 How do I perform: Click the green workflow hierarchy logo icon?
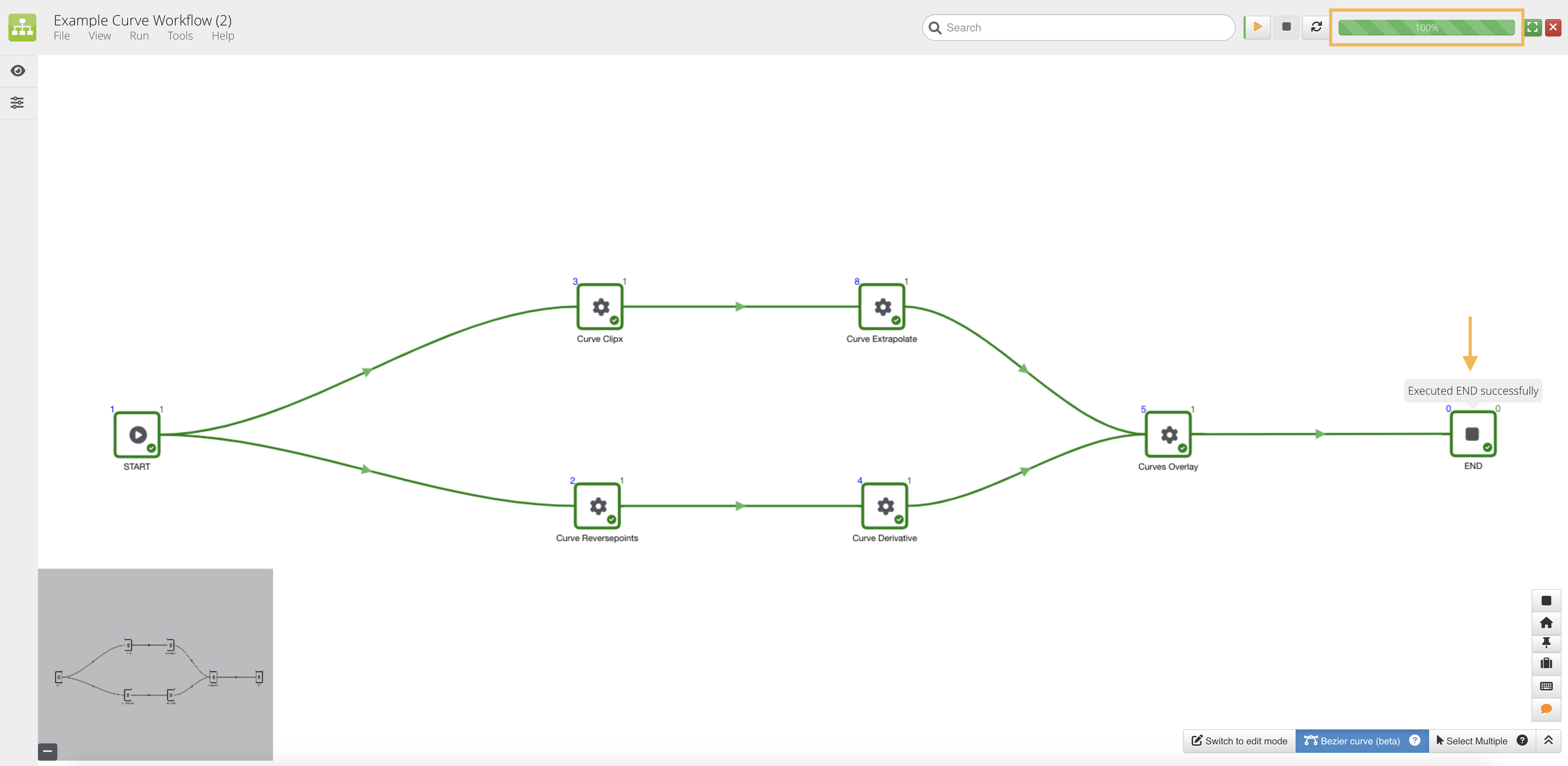click(x=23, y=27)
